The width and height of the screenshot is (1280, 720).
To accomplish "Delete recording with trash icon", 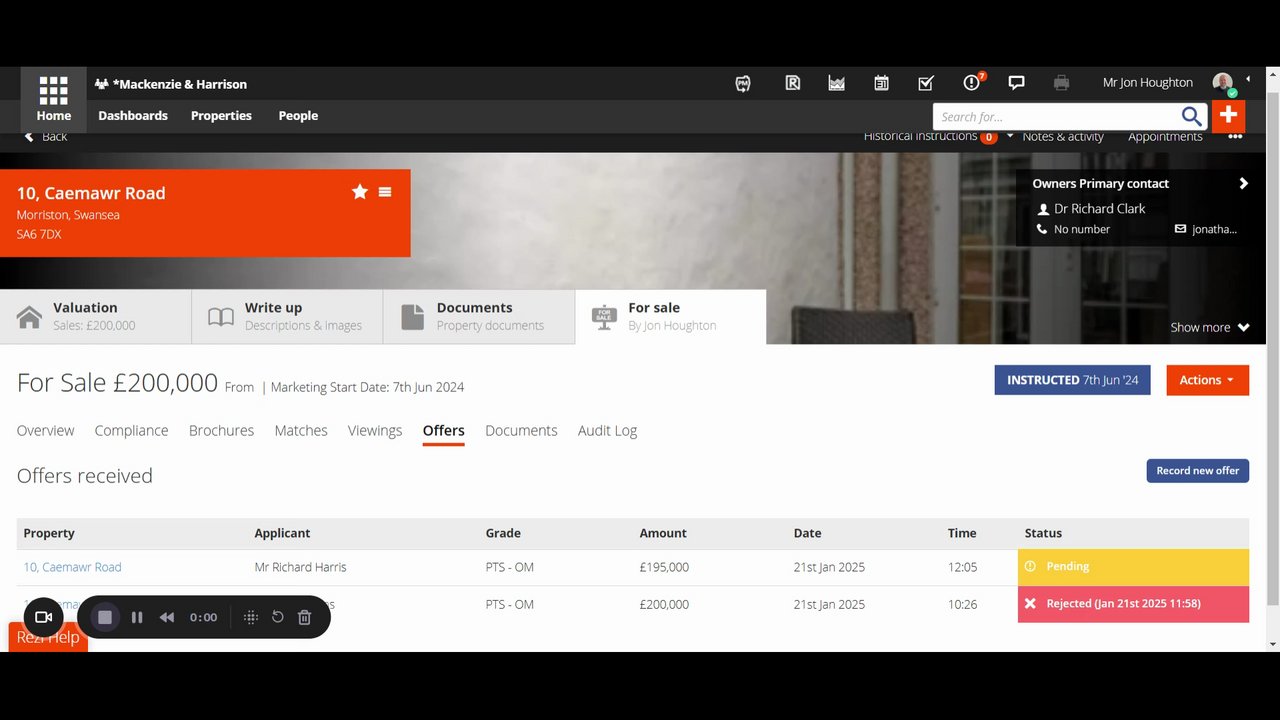I will click(x=305, y=617).
